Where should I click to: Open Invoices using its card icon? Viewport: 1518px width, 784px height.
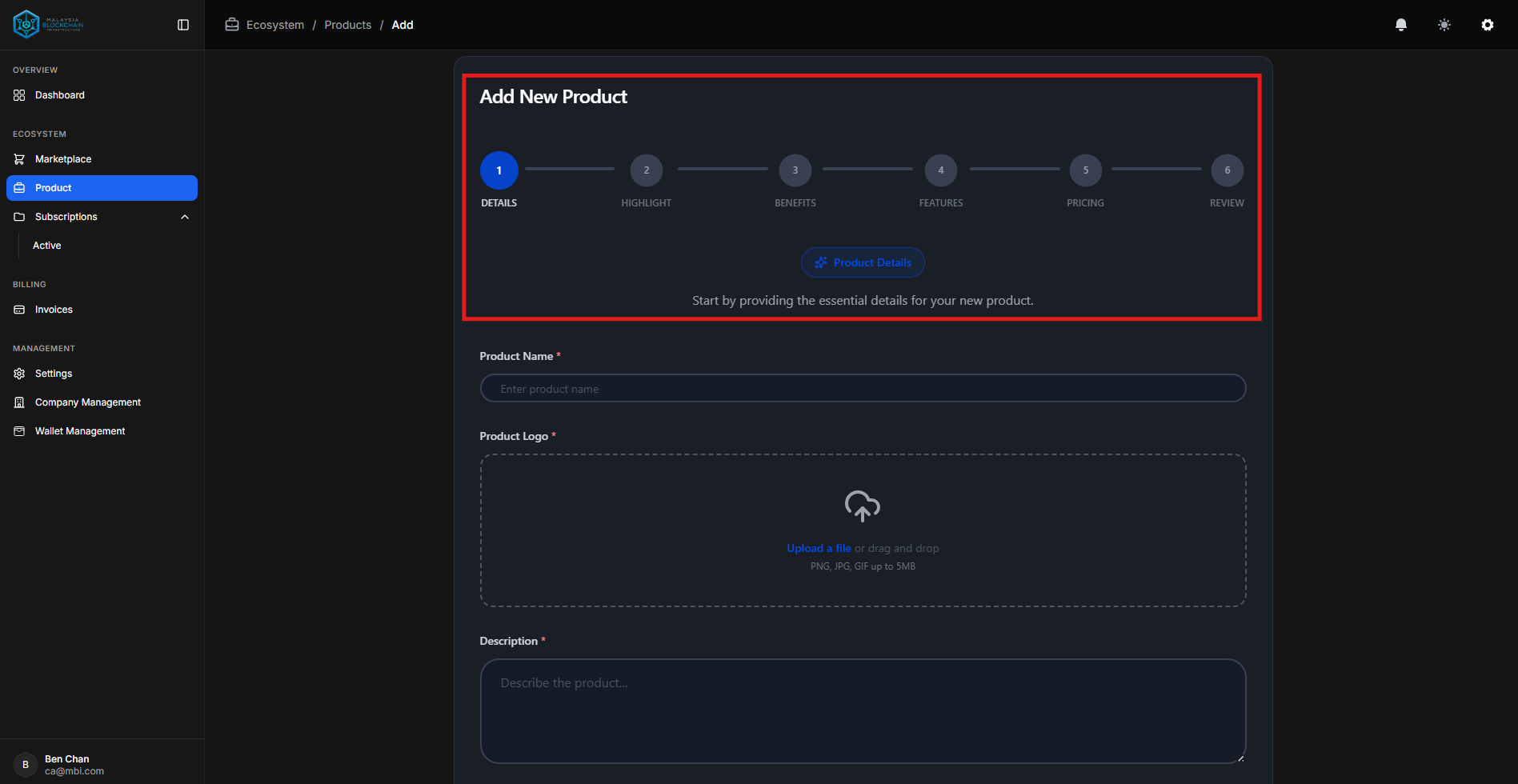18,309
